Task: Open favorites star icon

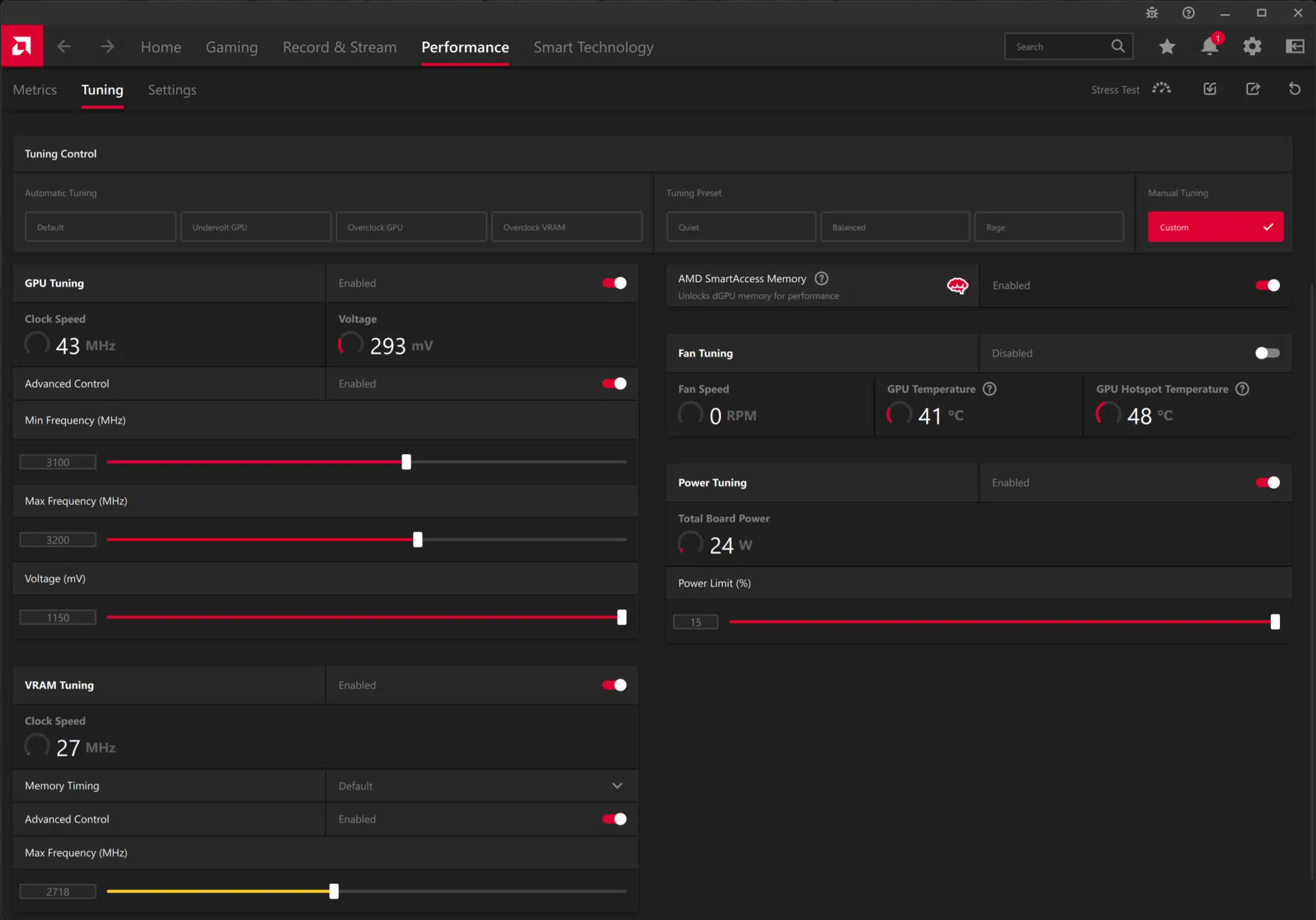Action: coord(1167,46)
